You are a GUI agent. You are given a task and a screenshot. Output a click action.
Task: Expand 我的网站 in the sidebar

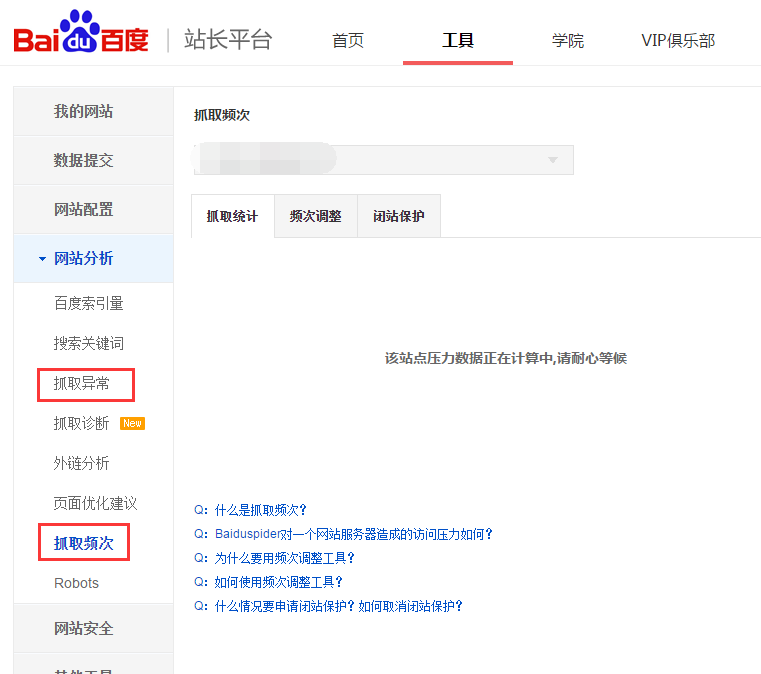(83, 111)
